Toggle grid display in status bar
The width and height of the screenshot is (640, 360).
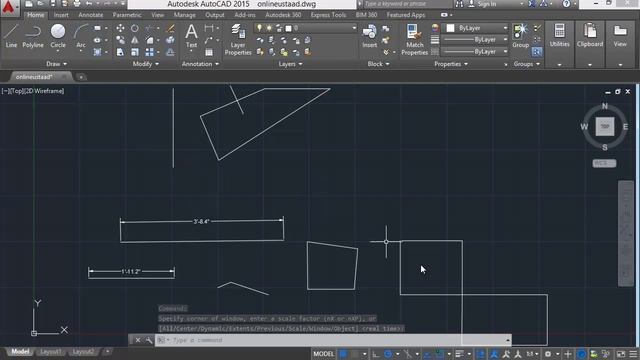coord(343,354)
